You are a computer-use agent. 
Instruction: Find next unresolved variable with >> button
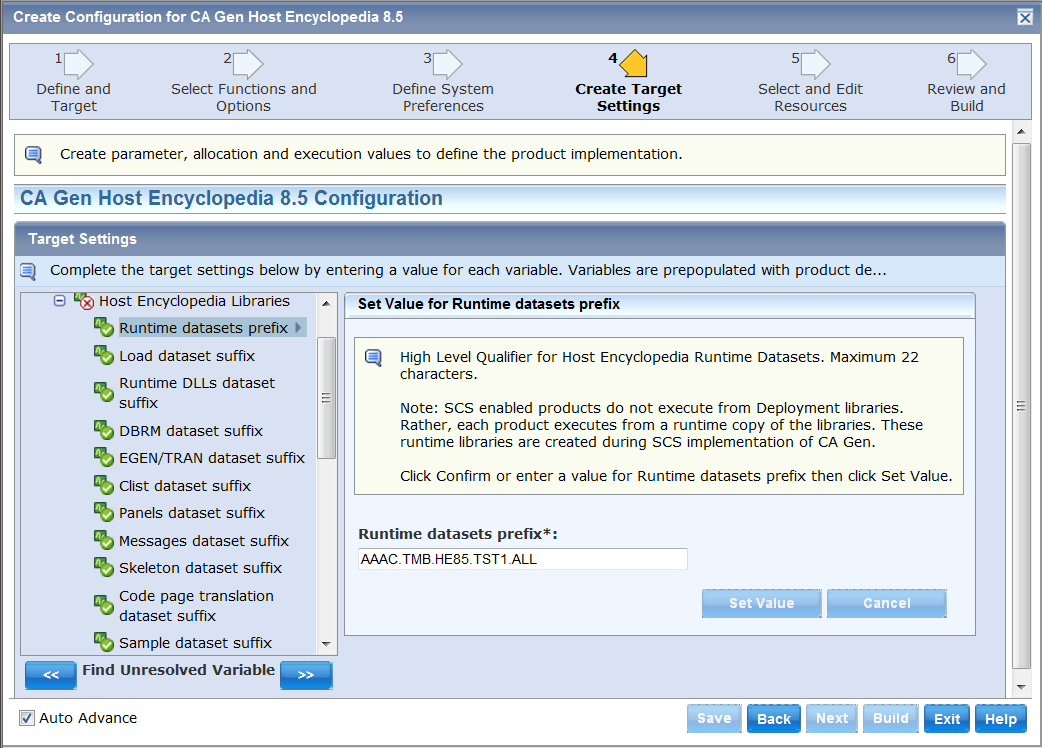pyautogui.click(x=306, y=675)
